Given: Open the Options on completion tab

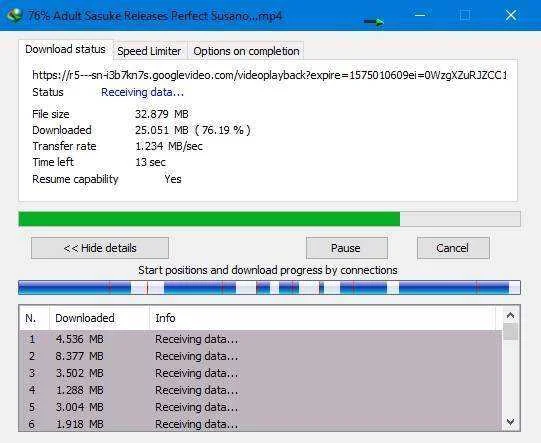Looking at the screenshot, I should [246, 51].
